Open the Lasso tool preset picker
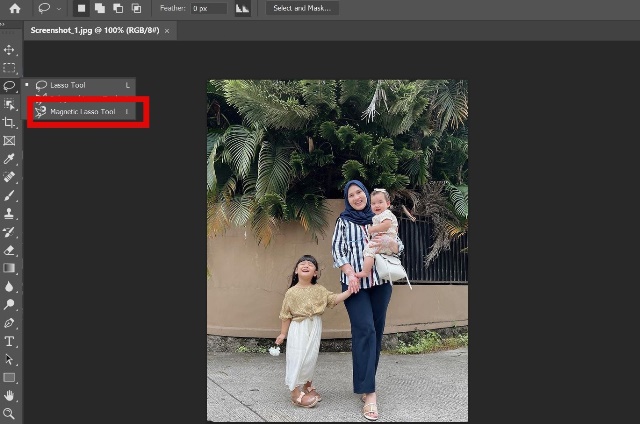 tap(49, 8)
